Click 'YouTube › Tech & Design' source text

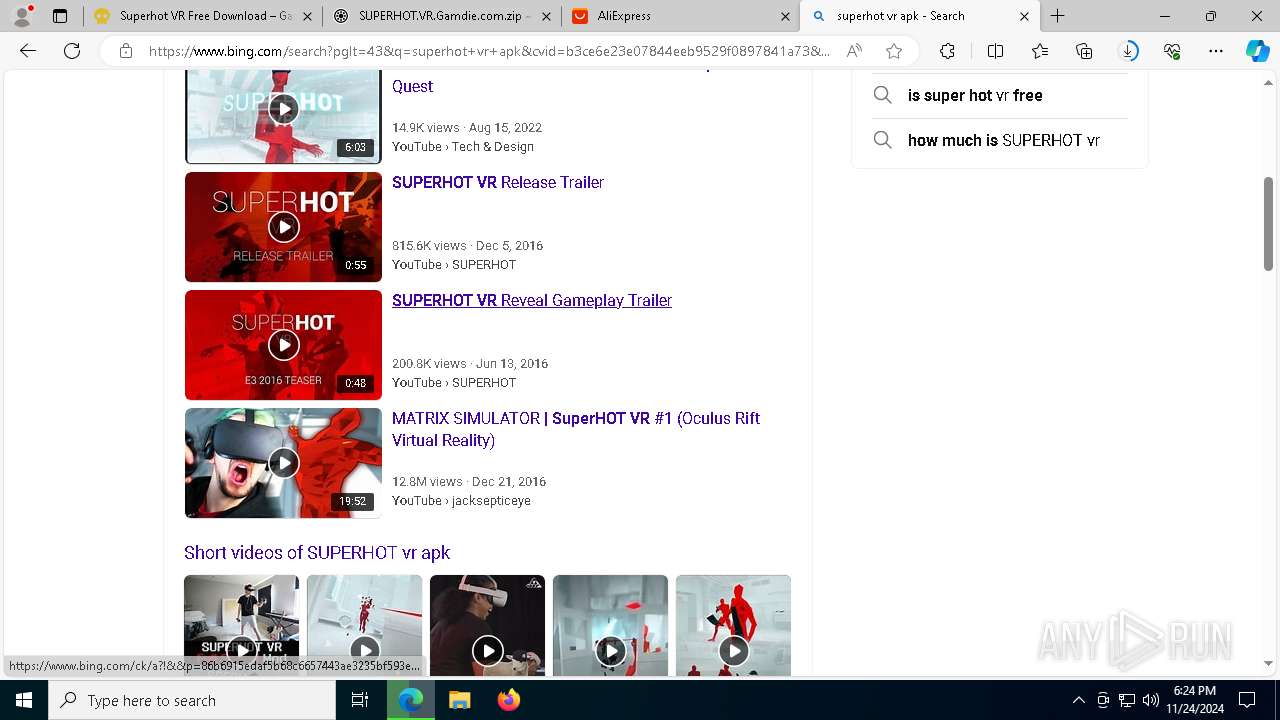(x=463, y=146)
